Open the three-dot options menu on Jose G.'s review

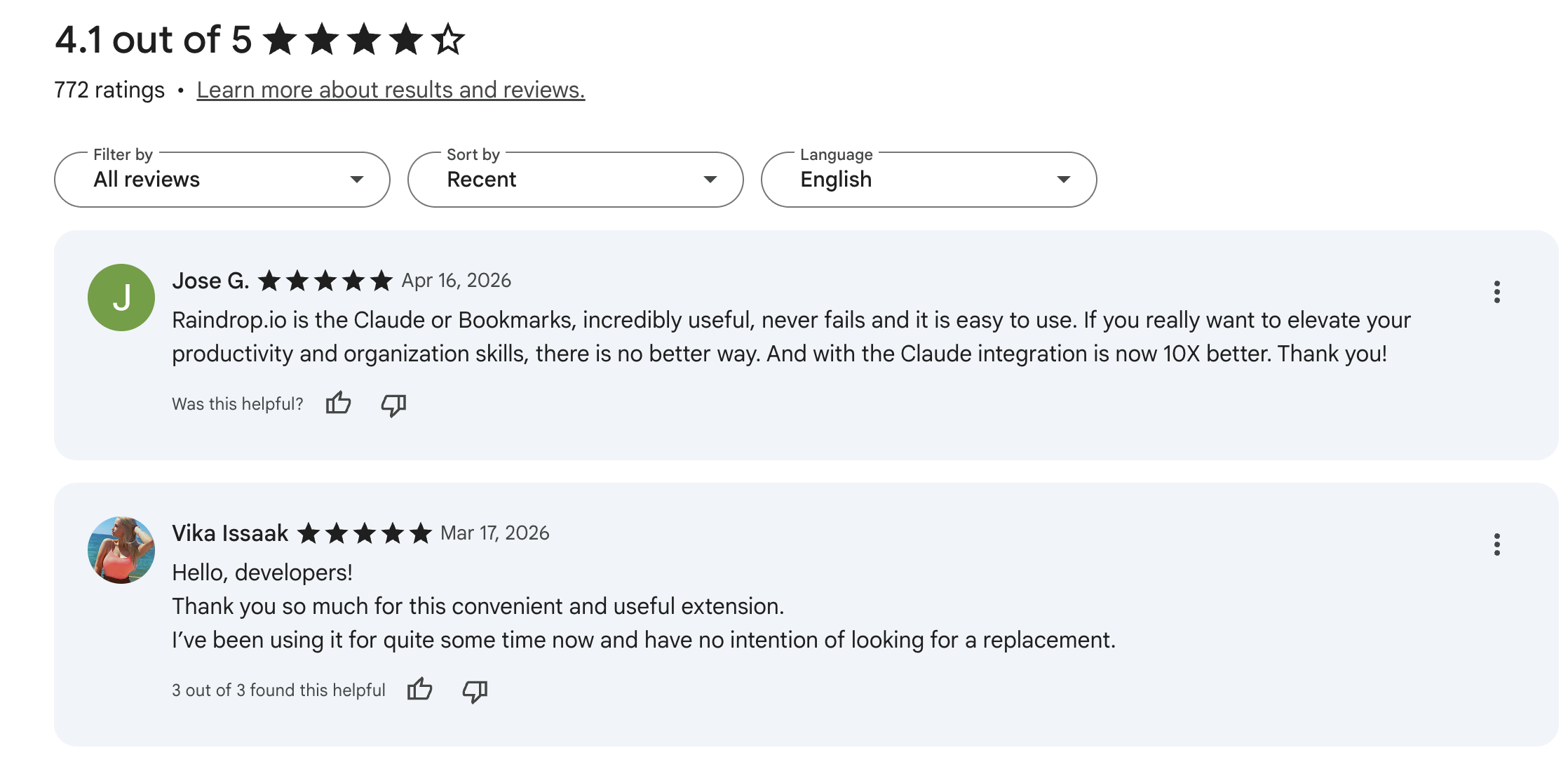tap(1498, 291)
